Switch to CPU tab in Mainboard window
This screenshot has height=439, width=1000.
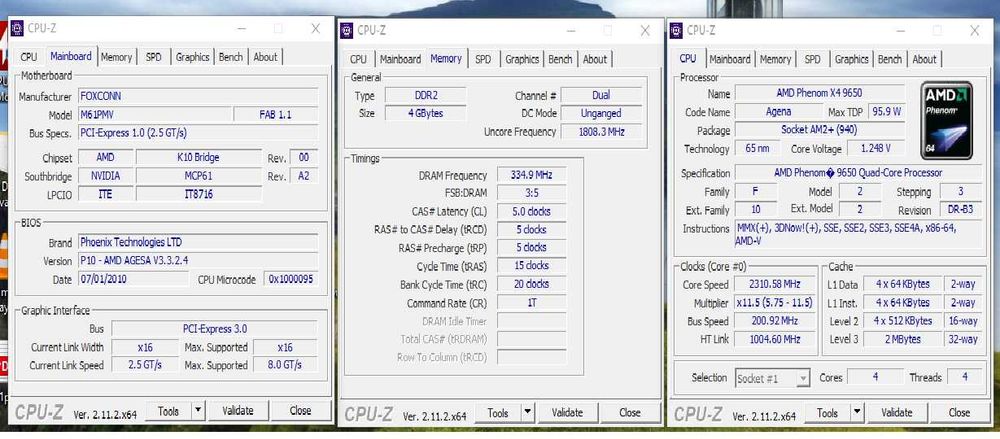[x=29, y=57]
